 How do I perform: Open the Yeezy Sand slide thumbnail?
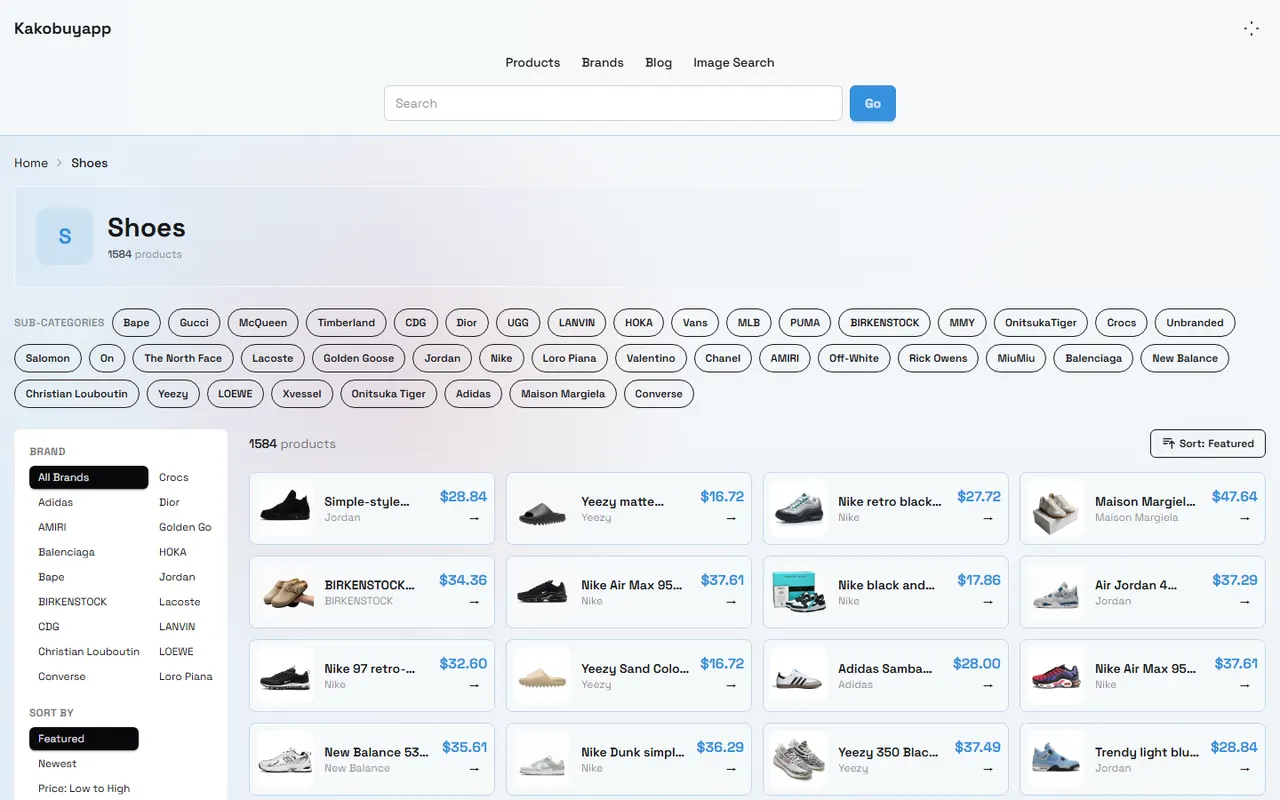[542, 675]
